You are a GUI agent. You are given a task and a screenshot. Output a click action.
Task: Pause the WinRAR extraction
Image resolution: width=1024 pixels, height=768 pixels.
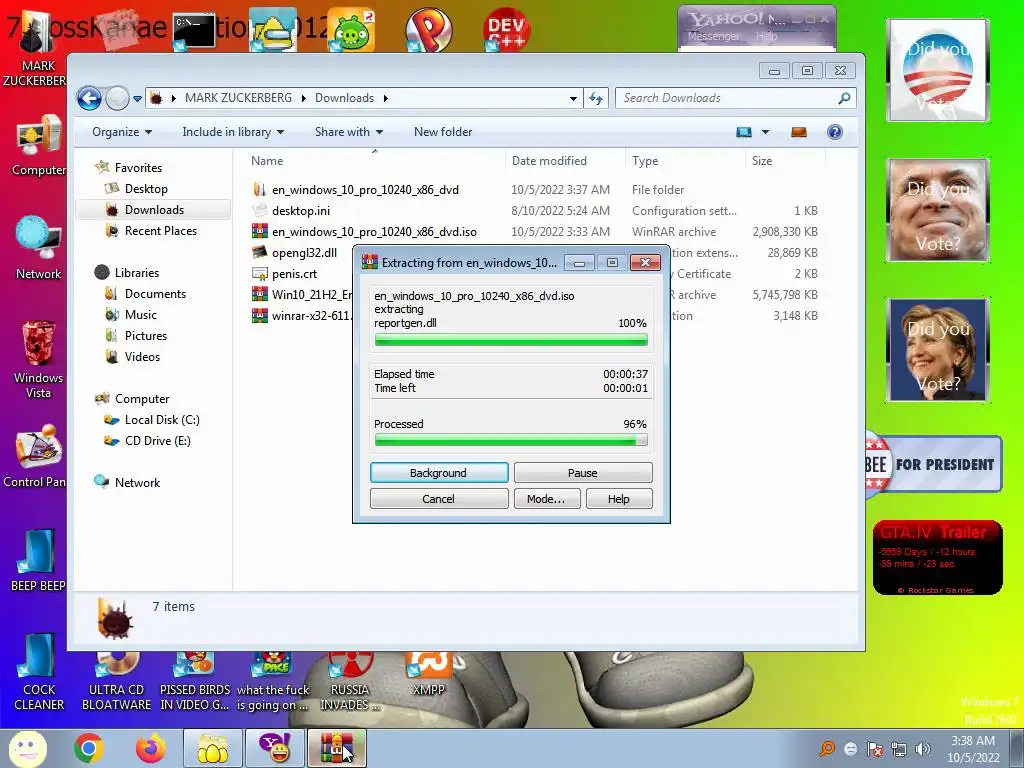pyautogui.click(x=583, y=472)
